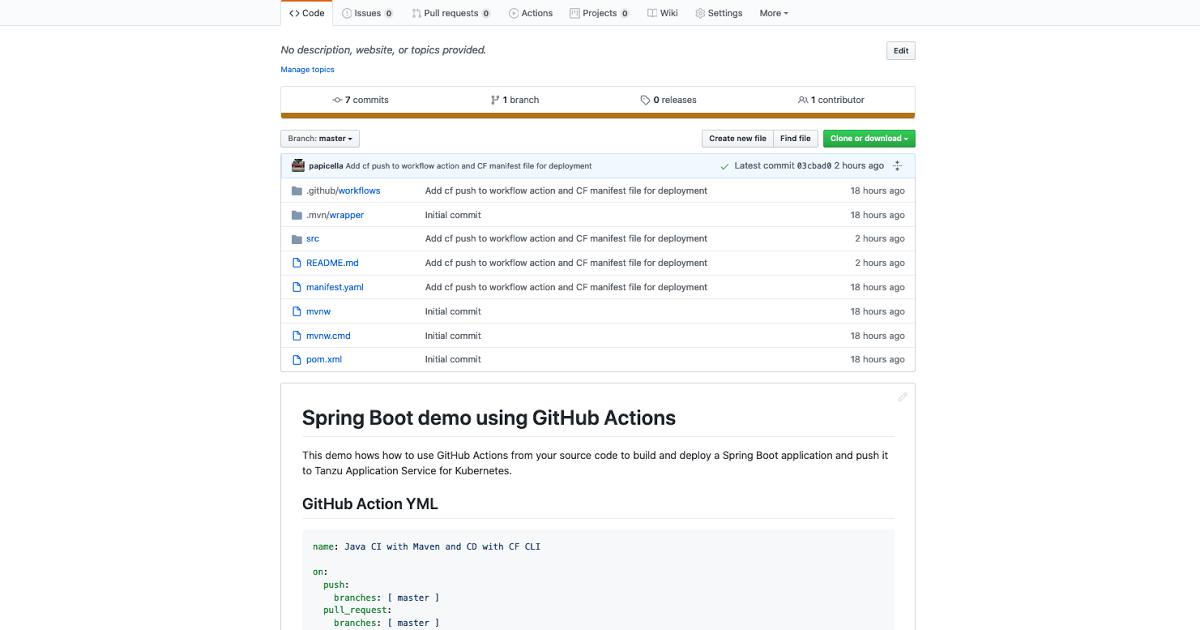Open the mvnw file link

(x=318, y=311)
